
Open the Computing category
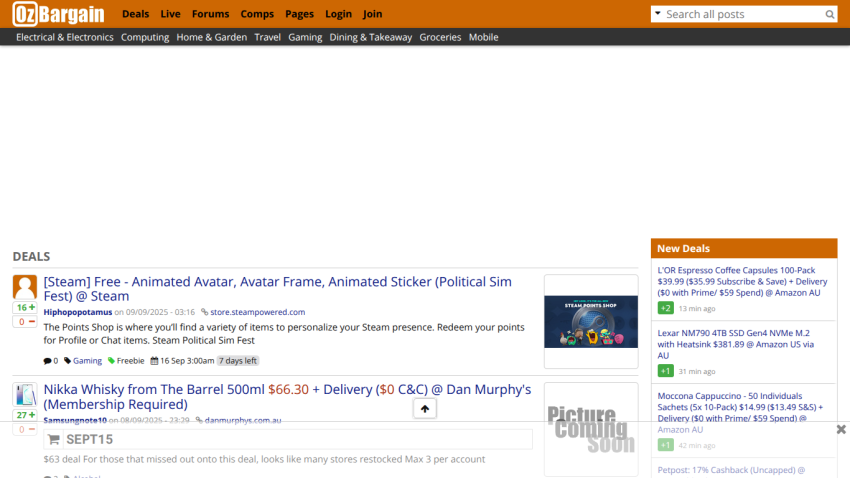145,37
